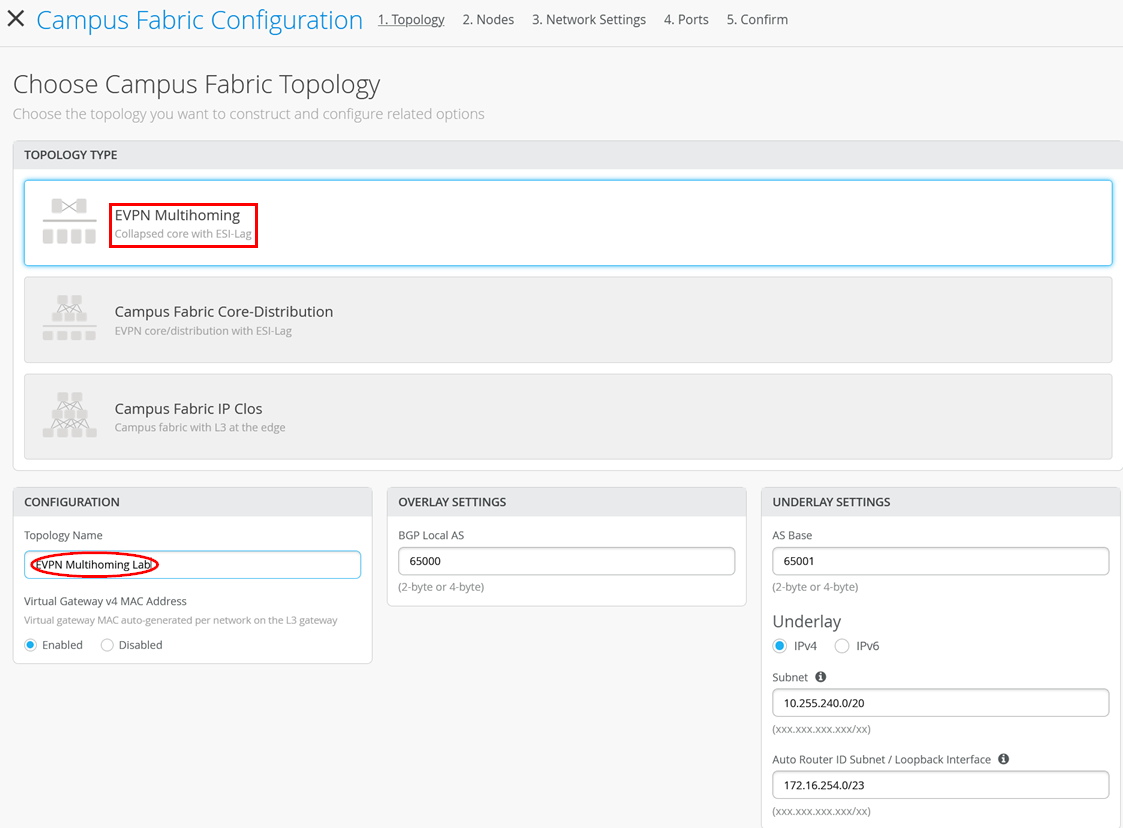Image resolution: width=1123 pixels, height=828 pixels.
Task: Choose IPv4 underlay option
Action: pyautogui.click(x=780, y=646)
